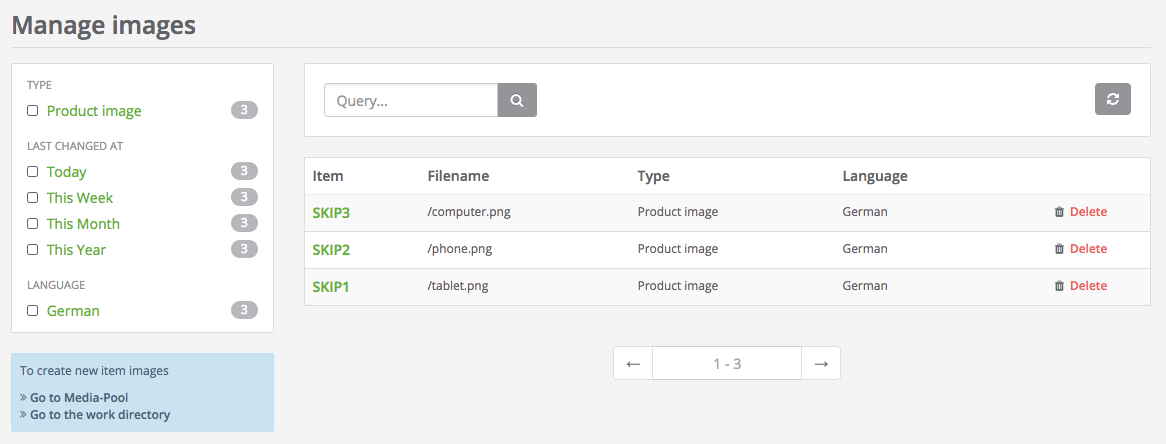Click the 1 - 3 page indicator
This screenshot has width=1166, height=444.
coord(727,364)
